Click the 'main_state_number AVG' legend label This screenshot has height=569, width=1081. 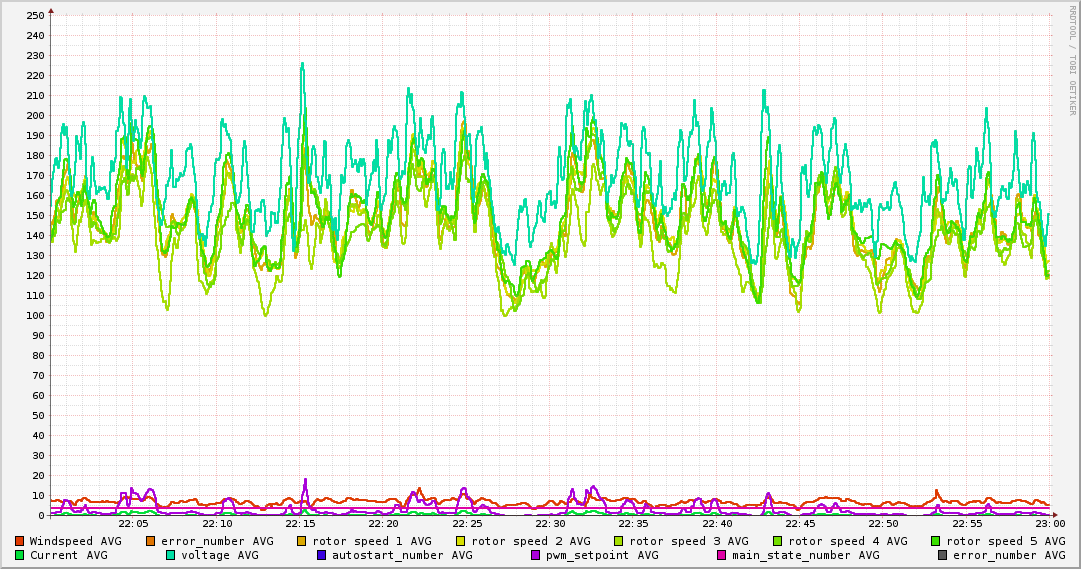point(806,555)
